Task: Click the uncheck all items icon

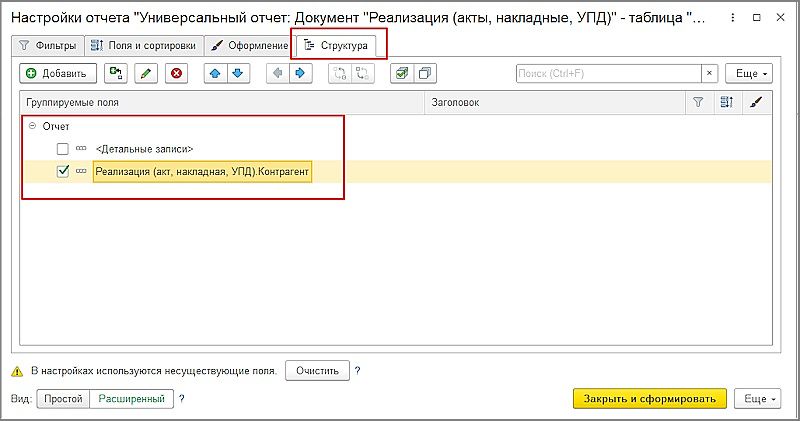Action: (x=425, y=73)
